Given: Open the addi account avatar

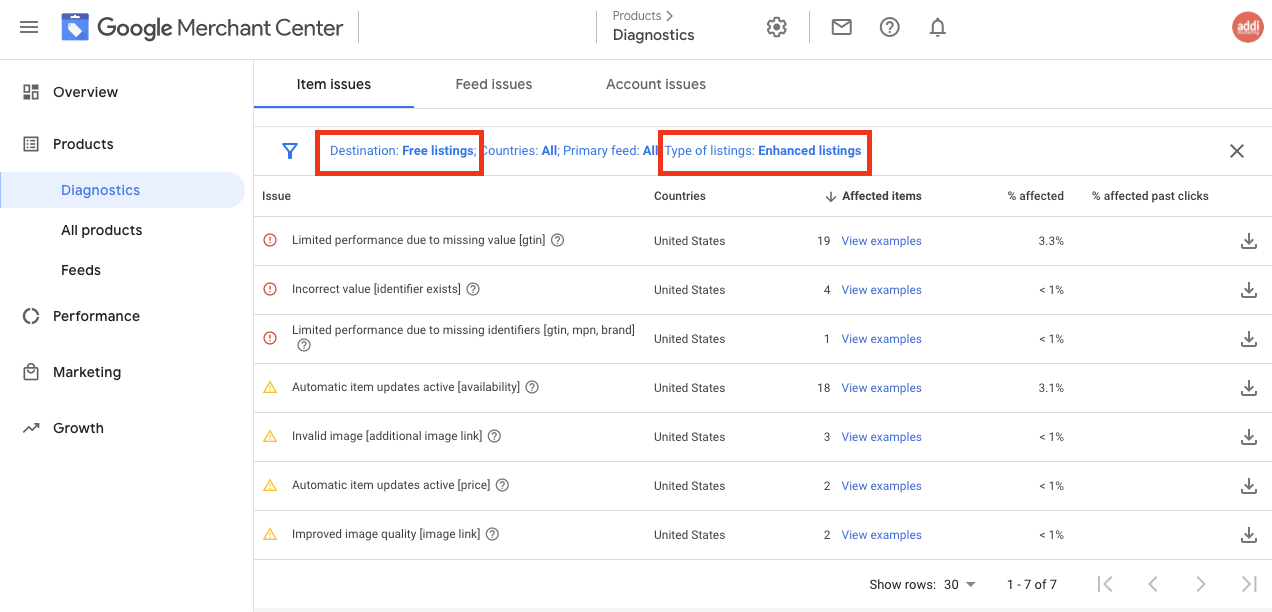Looking at the screenshot, I should tap(1248, 27).
